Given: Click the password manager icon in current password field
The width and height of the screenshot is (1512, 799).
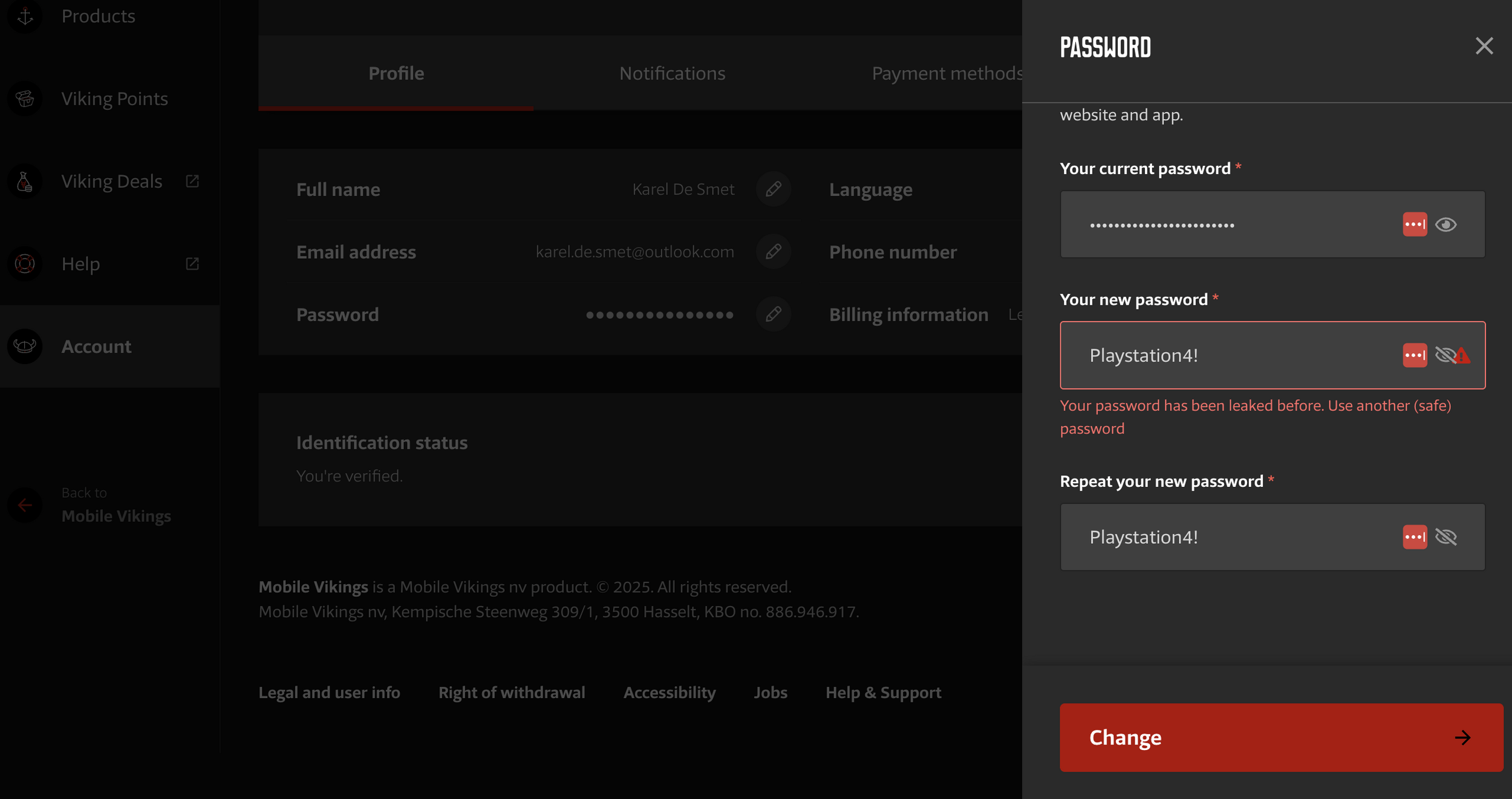Looking at the screenshot, I should point(1414,224).
